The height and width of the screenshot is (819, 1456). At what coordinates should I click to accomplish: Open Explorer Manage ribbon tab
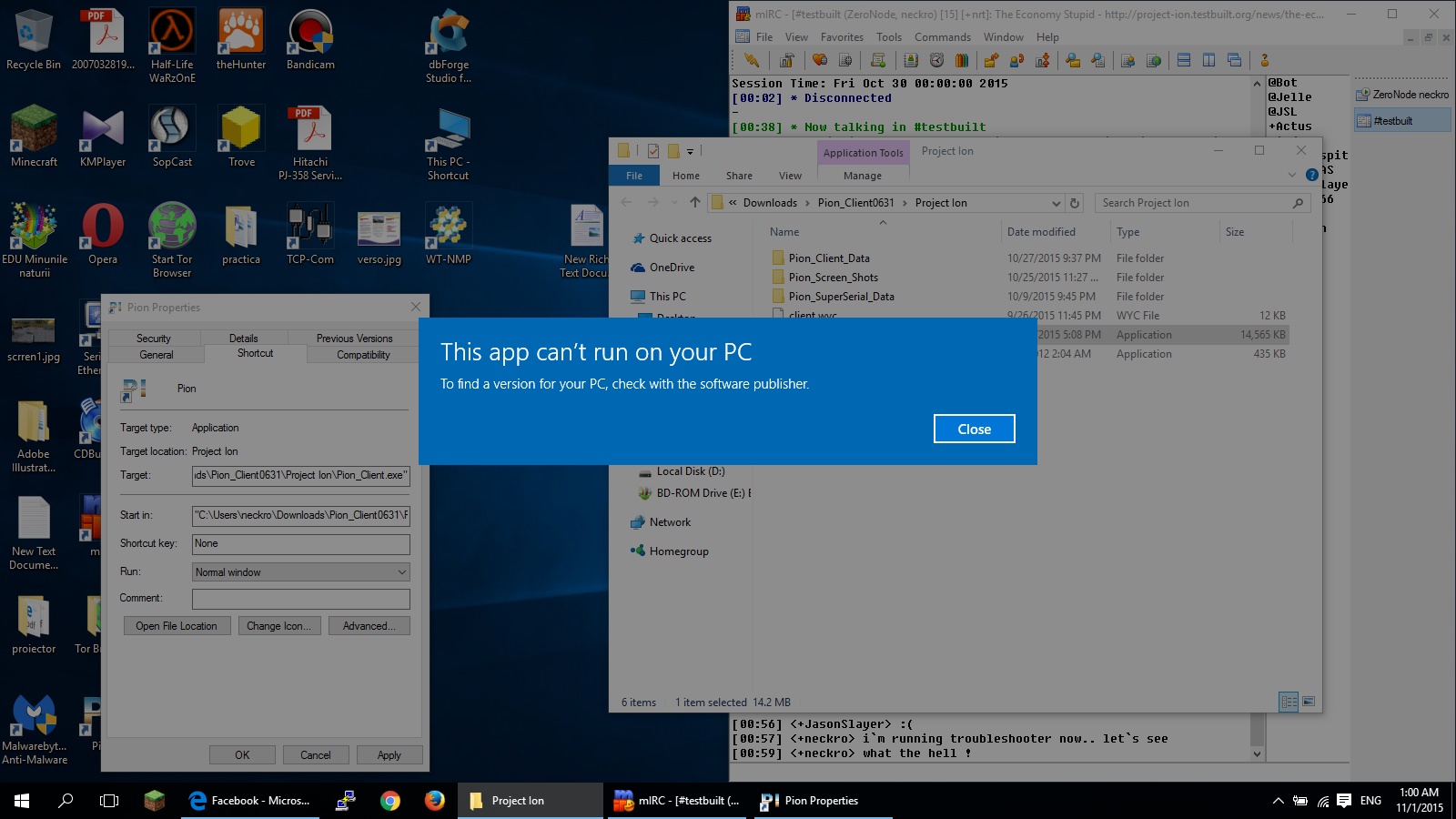(x=862, y=176)
